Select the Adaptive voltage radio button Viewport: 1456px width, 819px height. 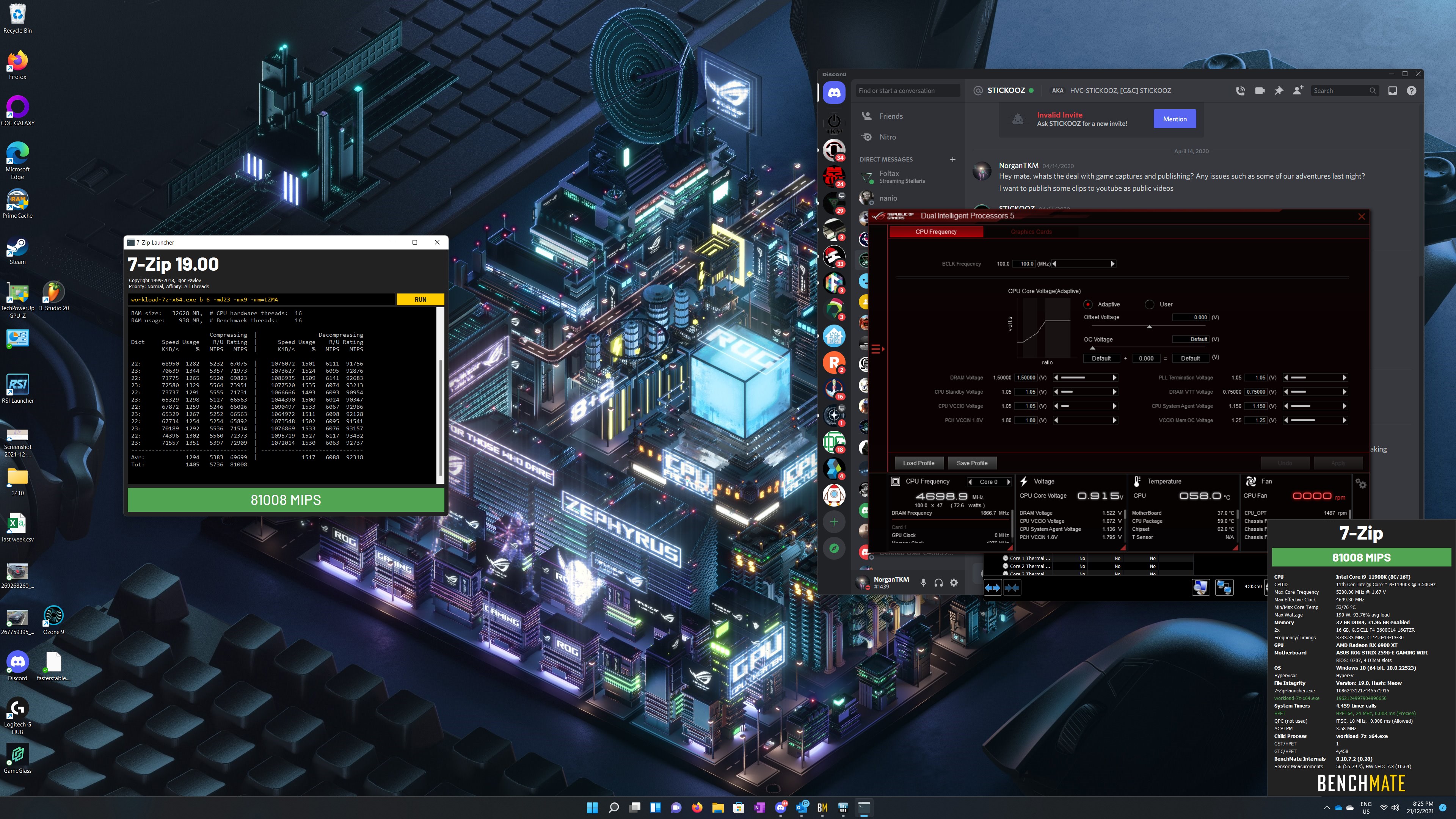pyautogui.click(x=1088, y=304)
